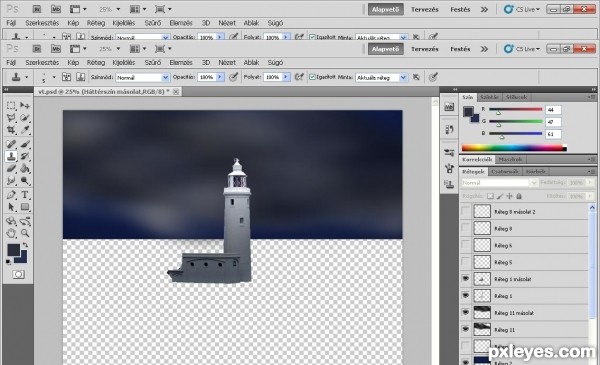The width and height of the screenshot is (600, 365).
Task: Open Szűrő menu in front window
Action: (x=153, y=62)
